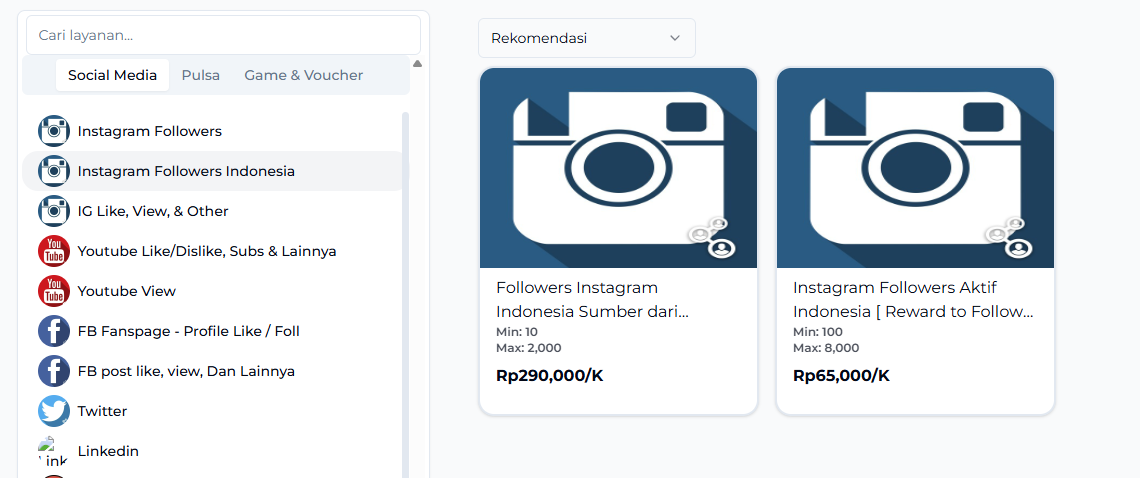Click the FB post like Facebook icon
The image size is (1140, 478).
[x=54, y=371]
